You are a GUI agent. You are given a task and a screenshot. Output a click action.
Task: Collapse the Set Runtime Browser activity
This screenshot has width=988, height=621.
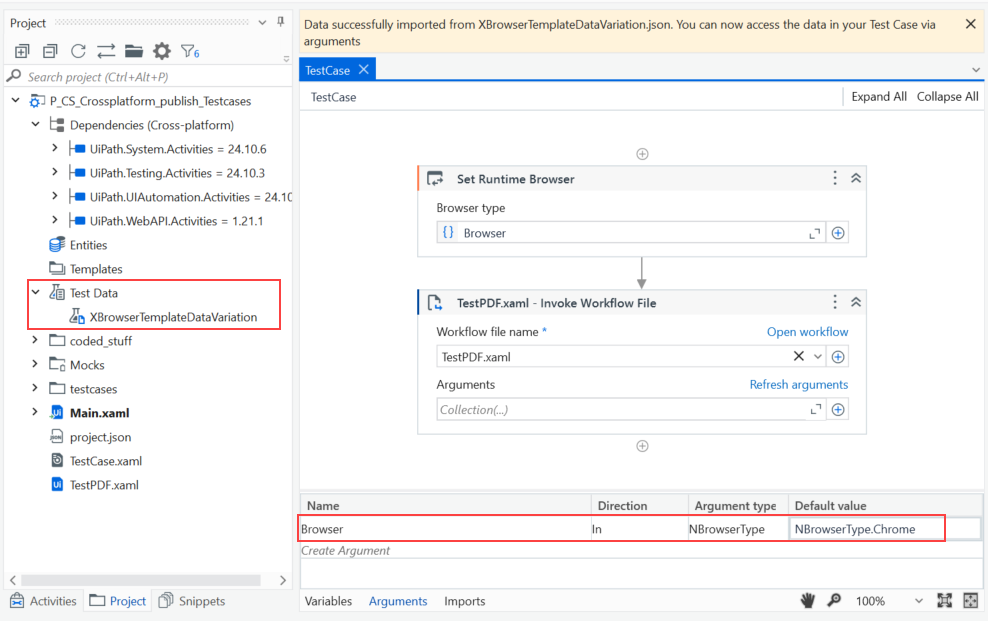(856, 178)
